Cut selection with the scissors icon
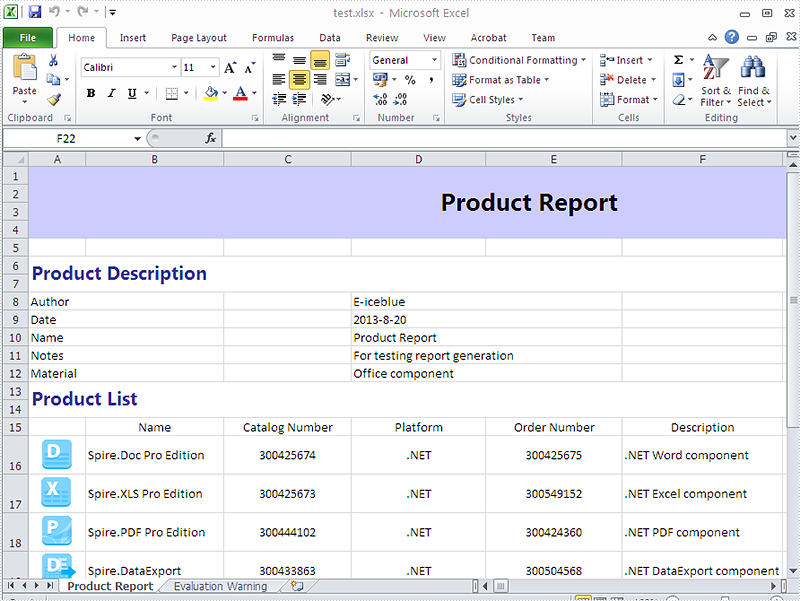The width and height of the screenshot is (800, 601). tap(53, 61)
